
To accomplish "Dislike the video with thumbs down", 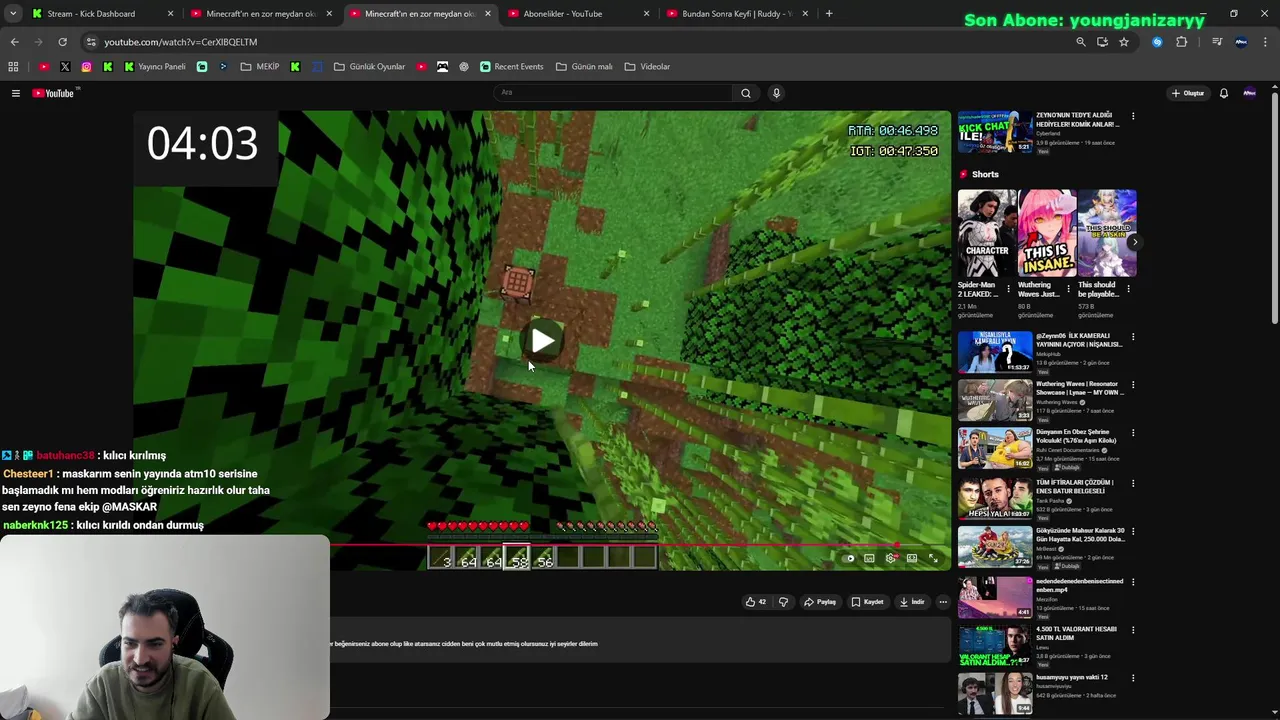I will click(783, 602).
